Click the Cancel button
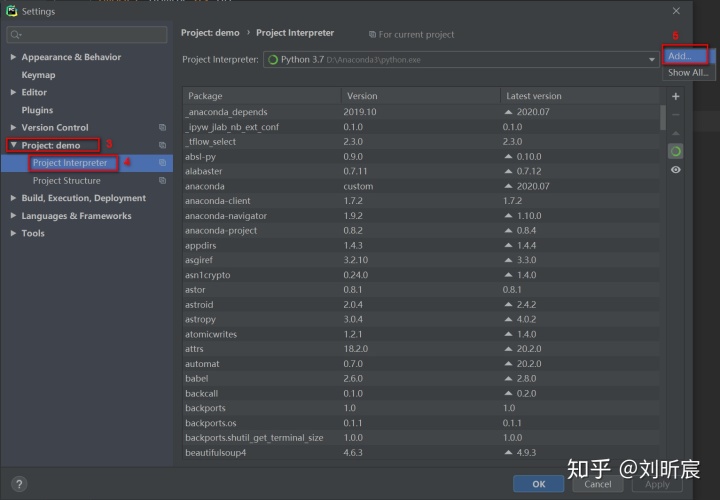Viewport: 720px width, 500px height. tap(597, 484)
